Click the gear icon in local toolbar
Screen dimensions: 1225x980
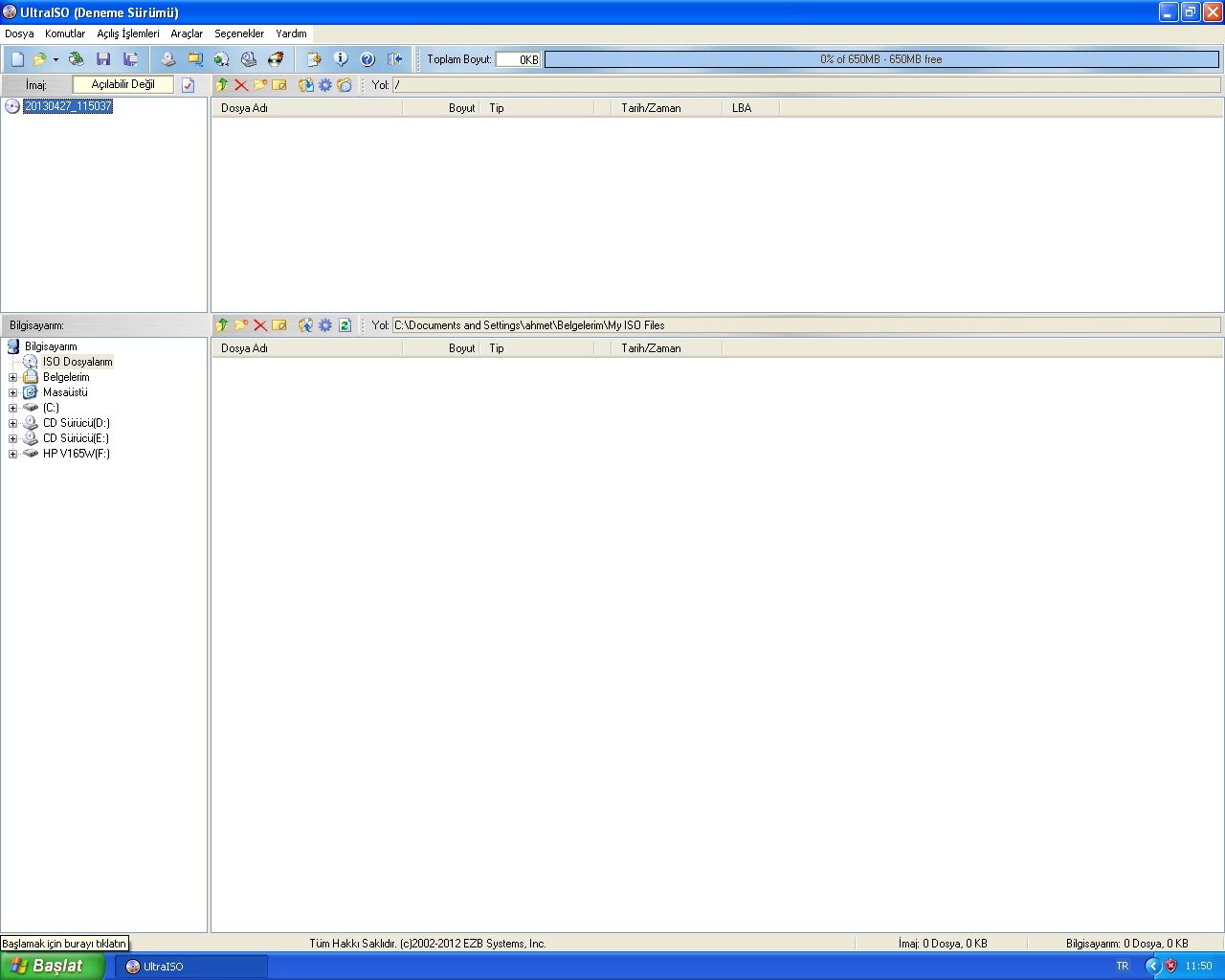click(325, 325)
